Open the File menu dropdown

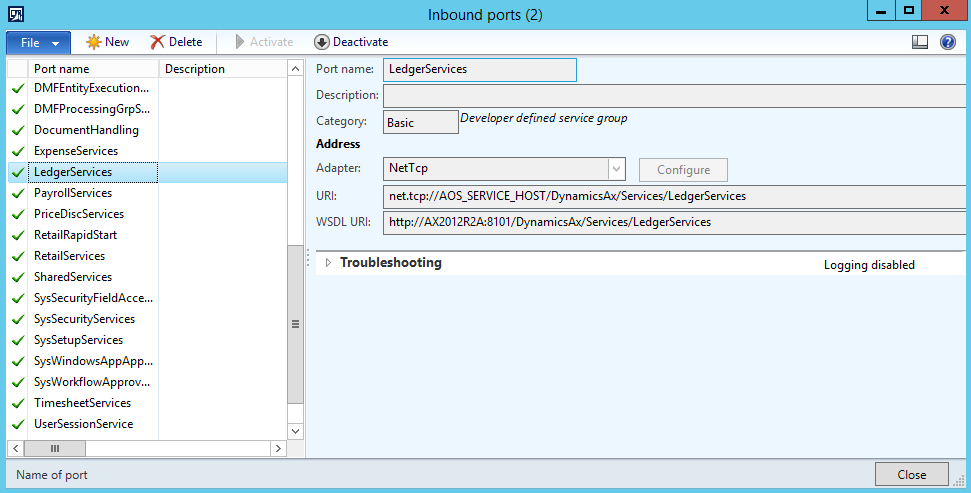click(38, 43)
